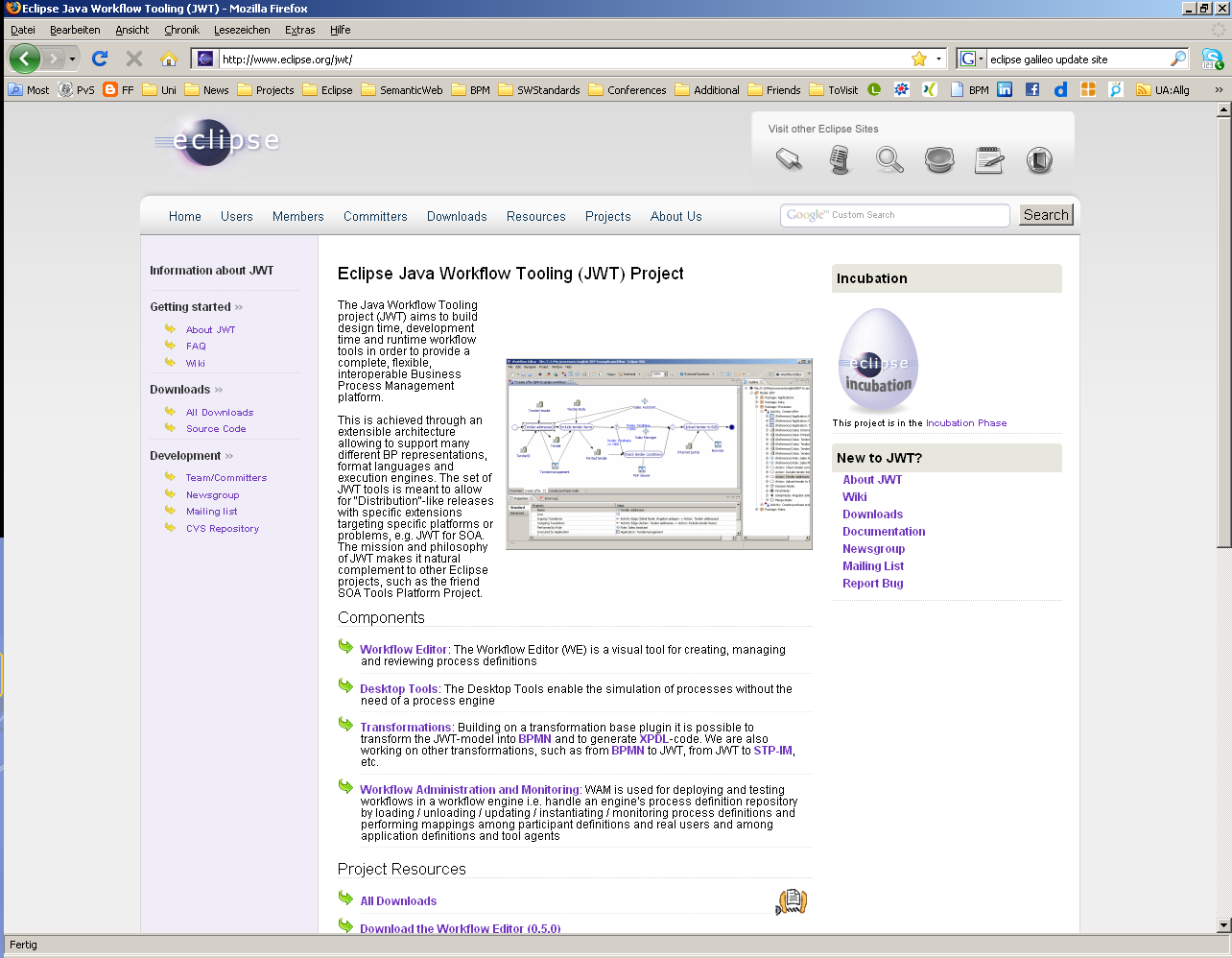The image size is (1232, 958).
Task: Go to the Home page icon
Action: (169, 59)
